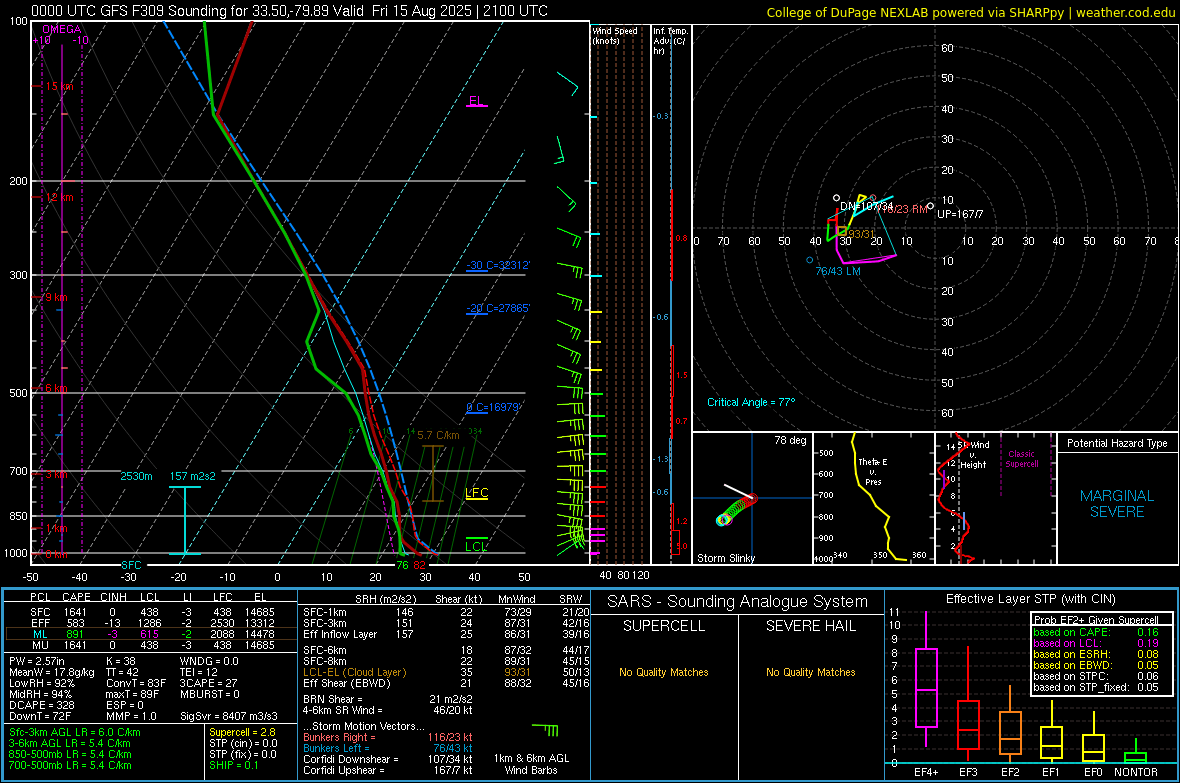Click the ConvT = 83F value
The image size is (1180, 783).
click(136, 684)
